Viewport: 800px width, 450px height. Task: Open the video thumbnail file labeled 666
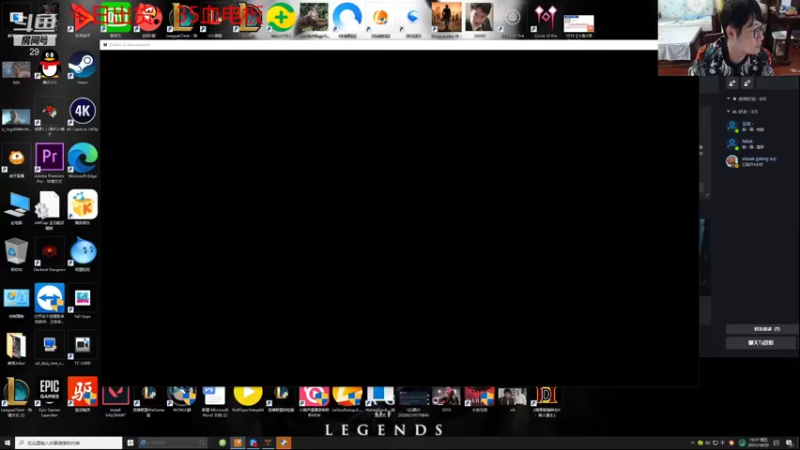16,72
